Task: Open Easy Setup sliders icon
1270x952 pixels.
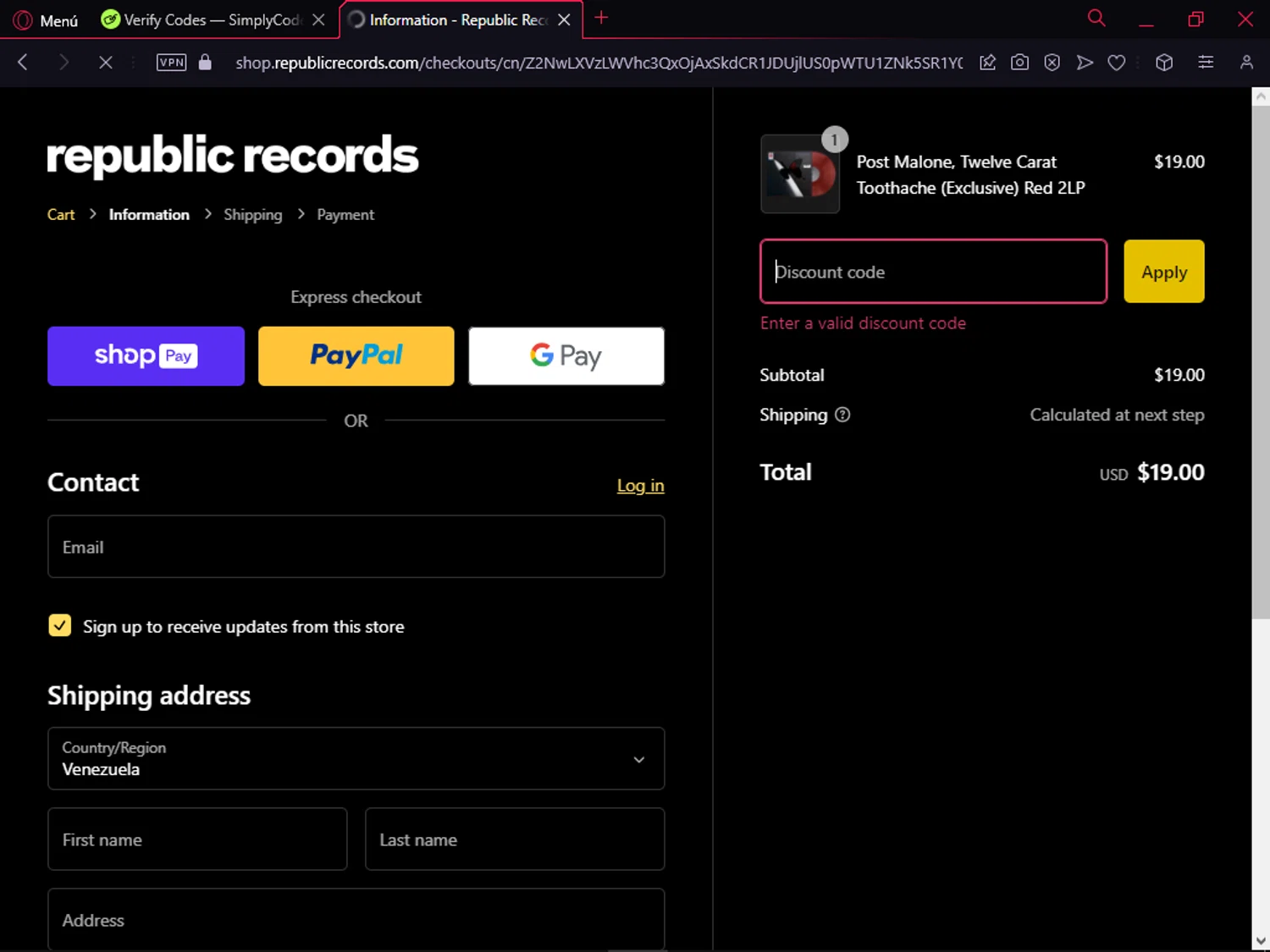Action: click(x=1206, y=62)
